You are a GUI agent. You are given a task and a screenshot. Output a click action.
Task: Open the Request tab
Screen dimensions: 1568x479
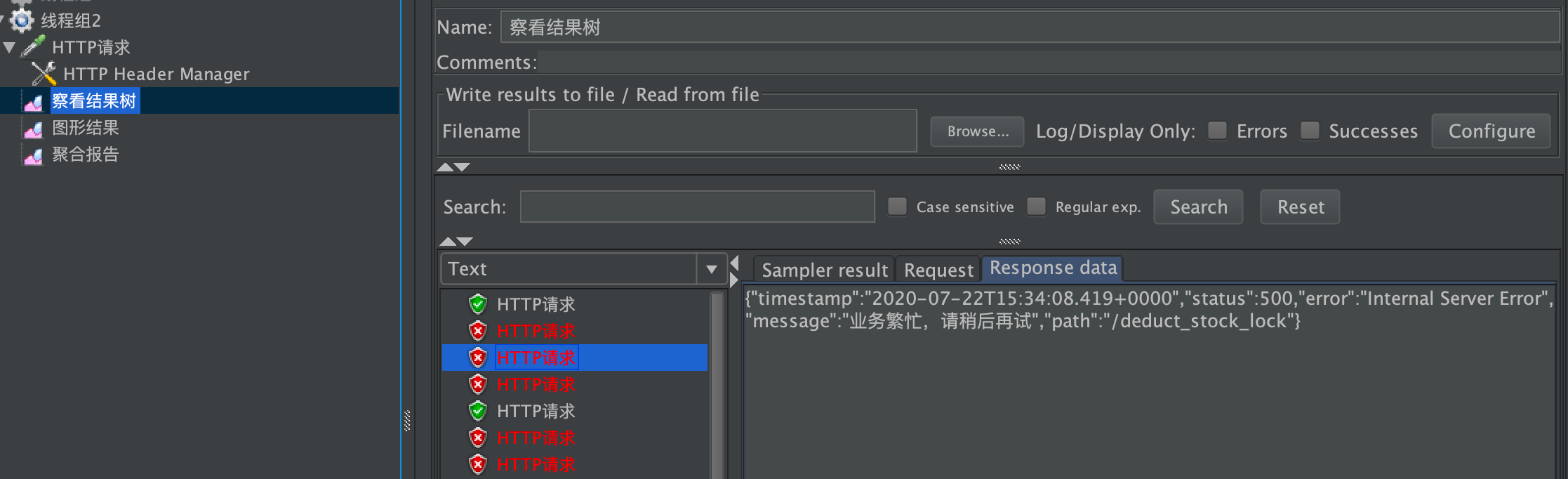pyautogui.click(x=938, y=270)
